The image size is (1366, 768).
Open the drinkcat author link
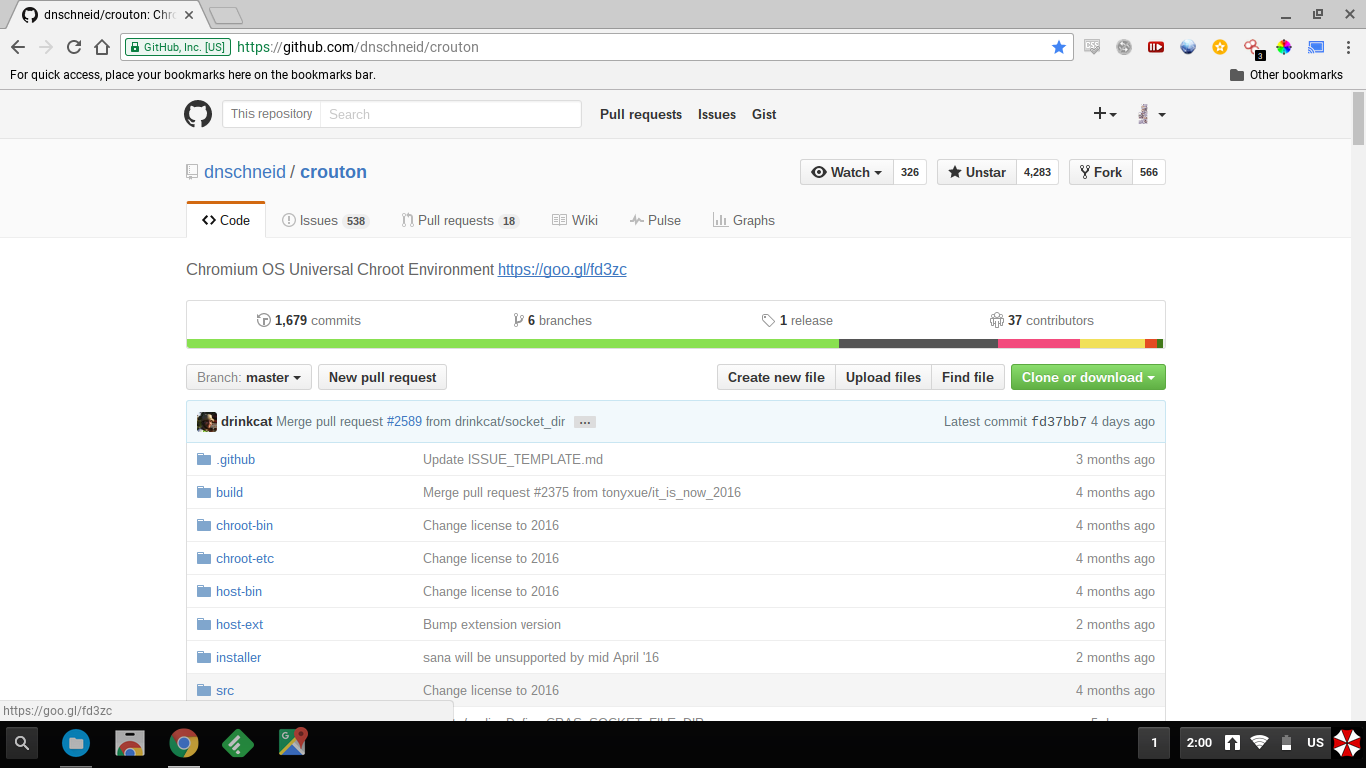[x=246, y=421]
